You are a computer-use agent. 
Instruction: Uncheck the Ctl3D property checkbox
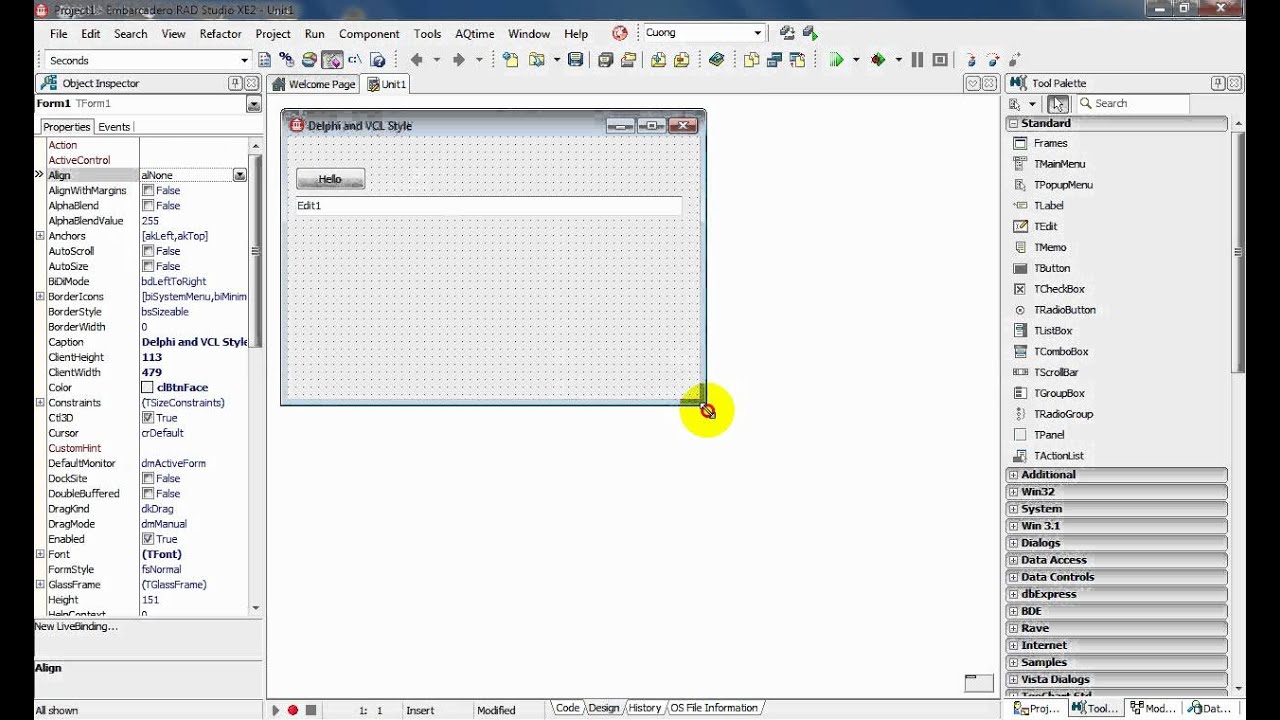pyautogui.click(x=148, y=418)
